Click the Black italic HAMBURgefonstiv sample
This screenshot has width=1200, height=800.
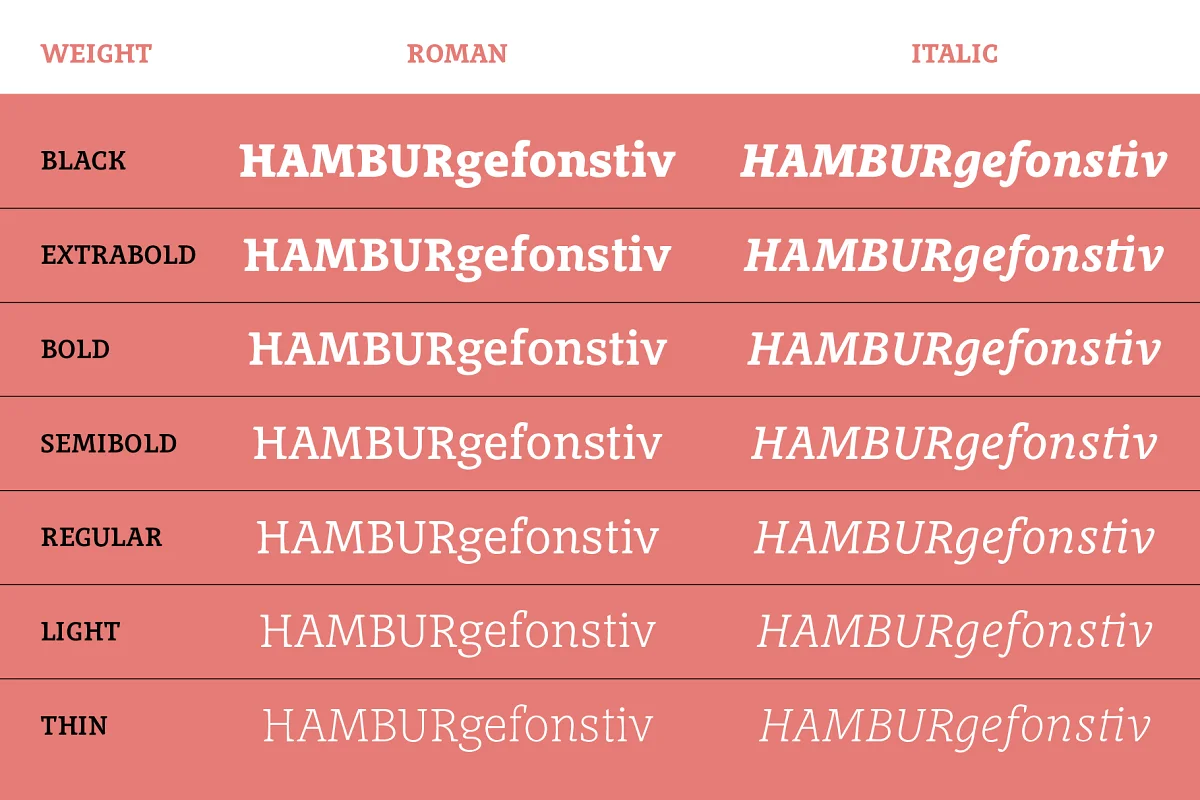pos(954,163)
